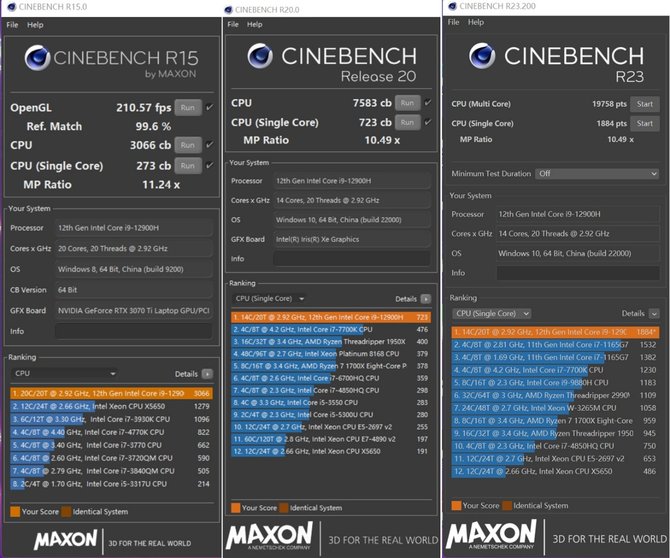Viewport: 670px width, 558px height.
Task: Click the Cinebench R23.200 title bar icon
Action: click(x=452, y=6)
